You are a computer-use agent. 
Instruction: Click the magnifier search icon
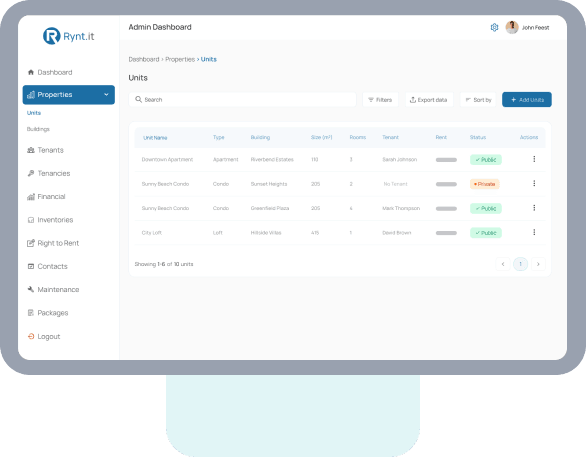[x=138, y=99]
